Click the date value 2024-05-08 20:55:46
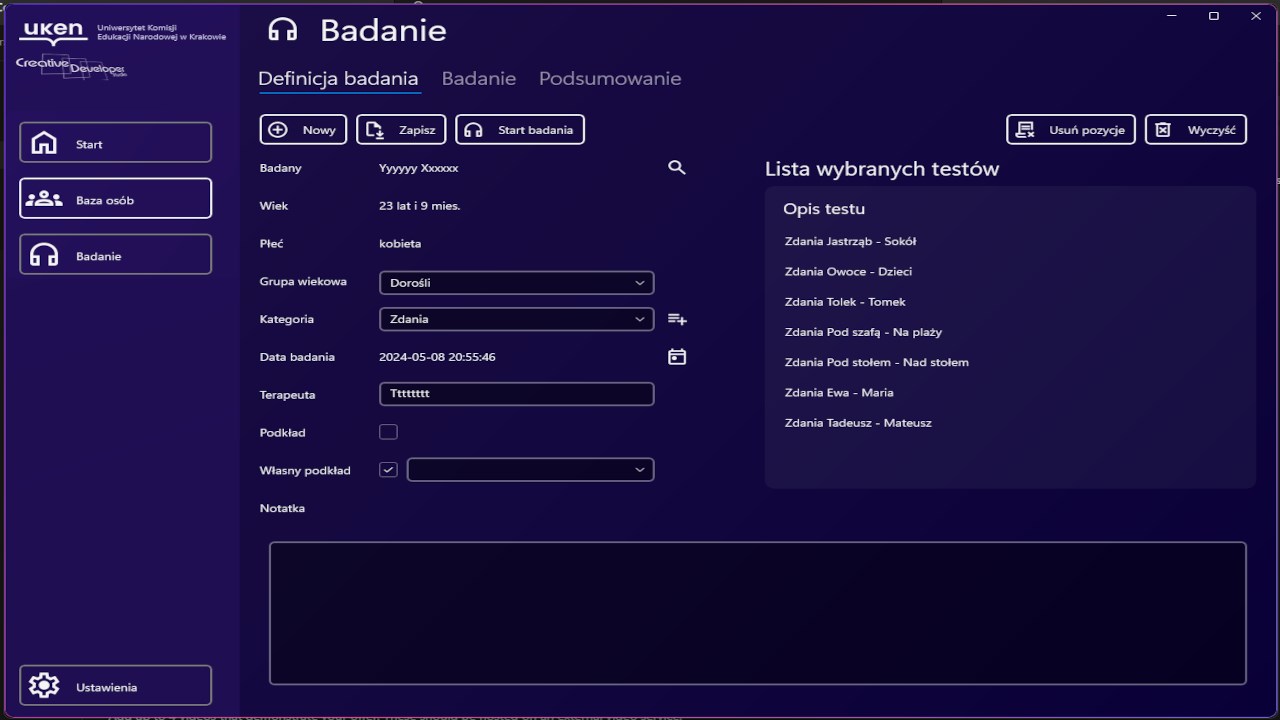Screen dimensions: 1280x720 click(x=437, y=357)
